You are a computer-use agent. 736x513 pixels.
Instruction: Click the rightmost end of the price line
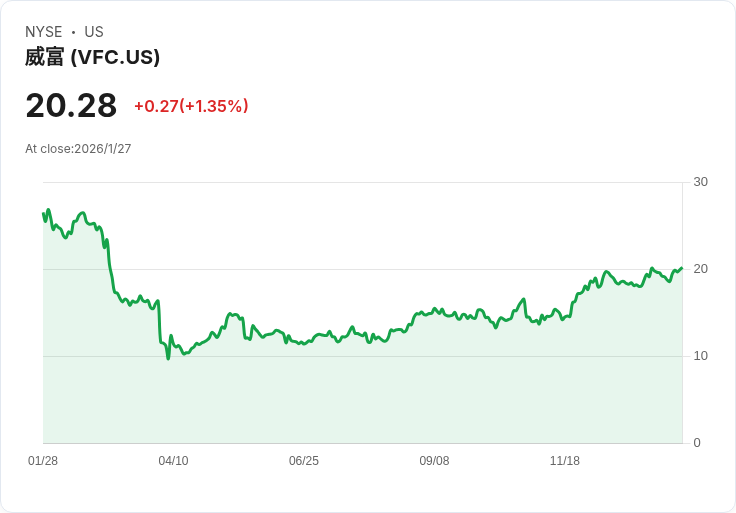click(681, 268)
